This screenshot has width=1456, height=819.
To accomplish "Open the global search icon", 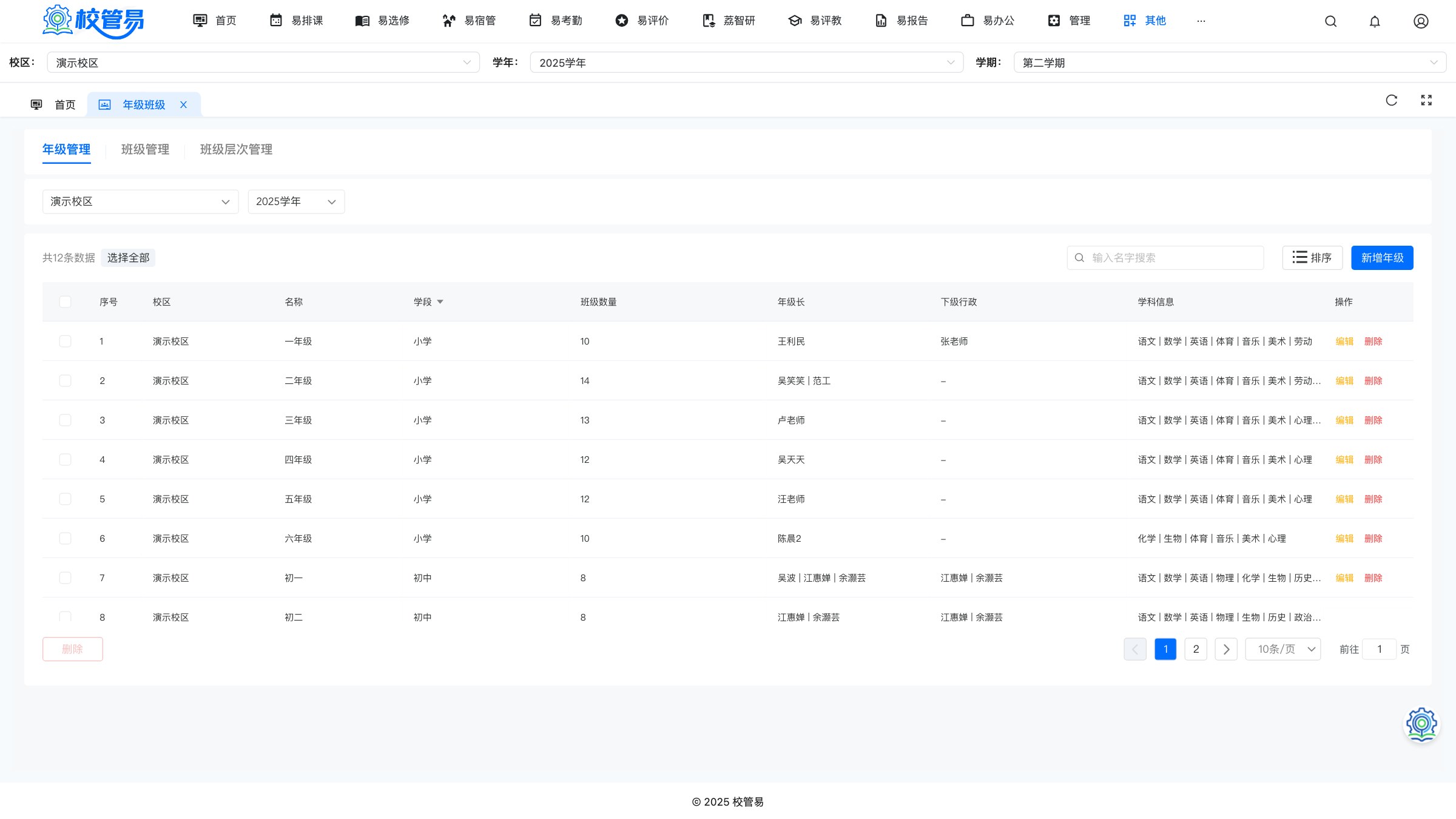I will (x=1331, y=21).
